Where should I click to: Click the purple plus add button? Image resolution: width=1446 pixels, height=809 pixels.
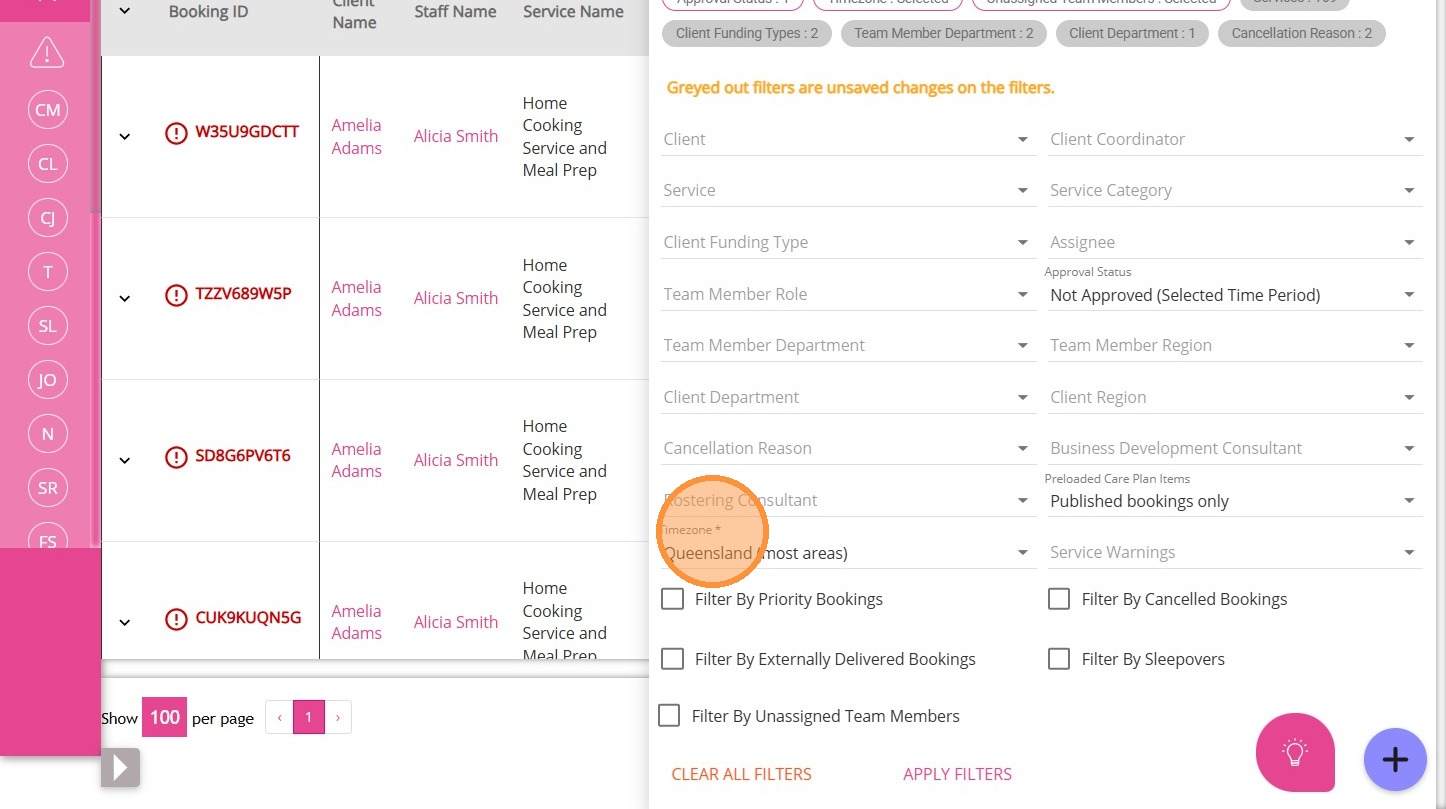point(1394,760)
